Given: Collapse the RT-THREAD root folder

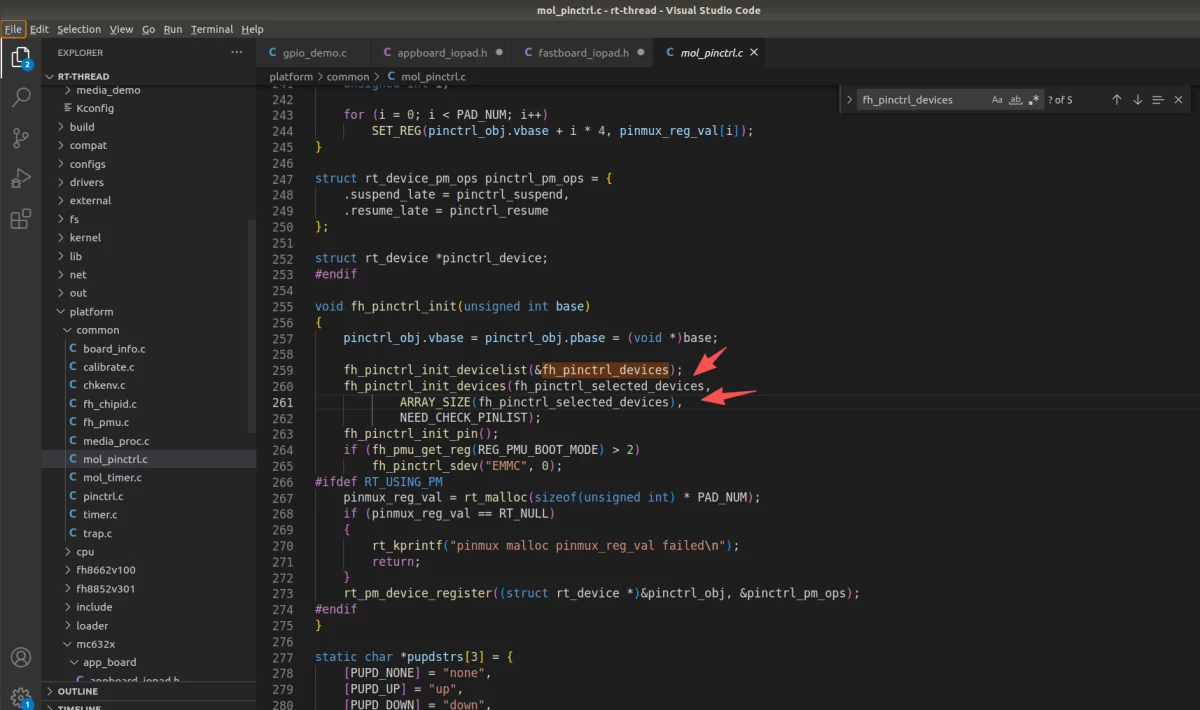Looking at the screenshot, I should pyautogui.click(x=50, y=76).
